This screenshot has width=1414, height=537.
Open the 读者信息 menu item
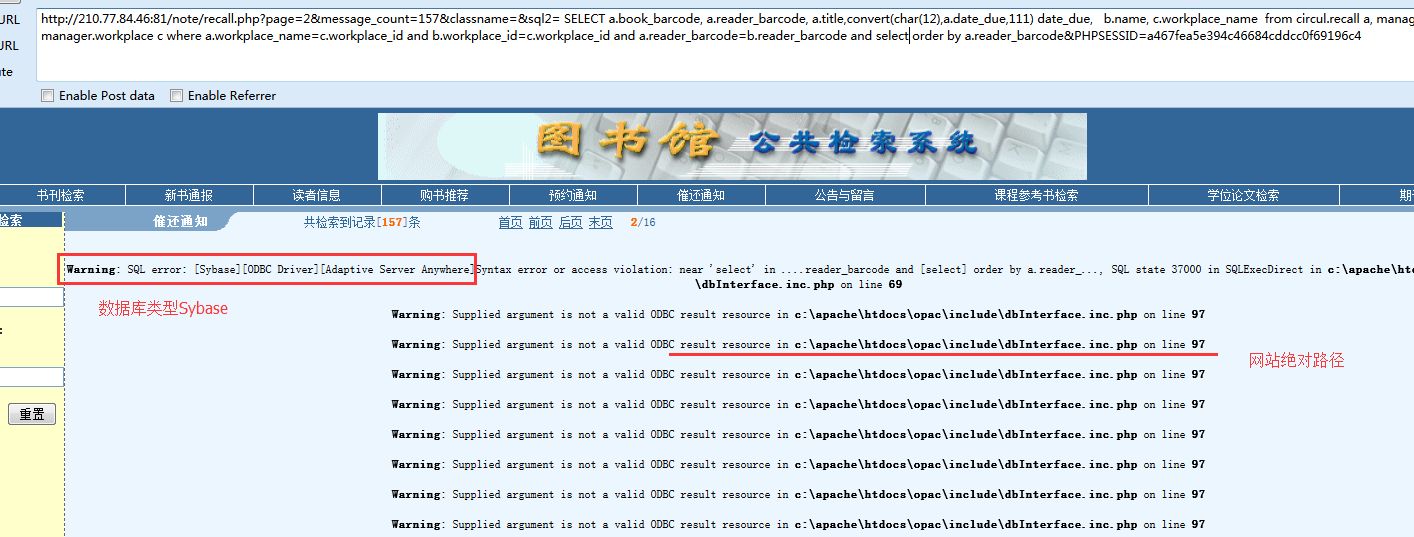click(317, 195)
